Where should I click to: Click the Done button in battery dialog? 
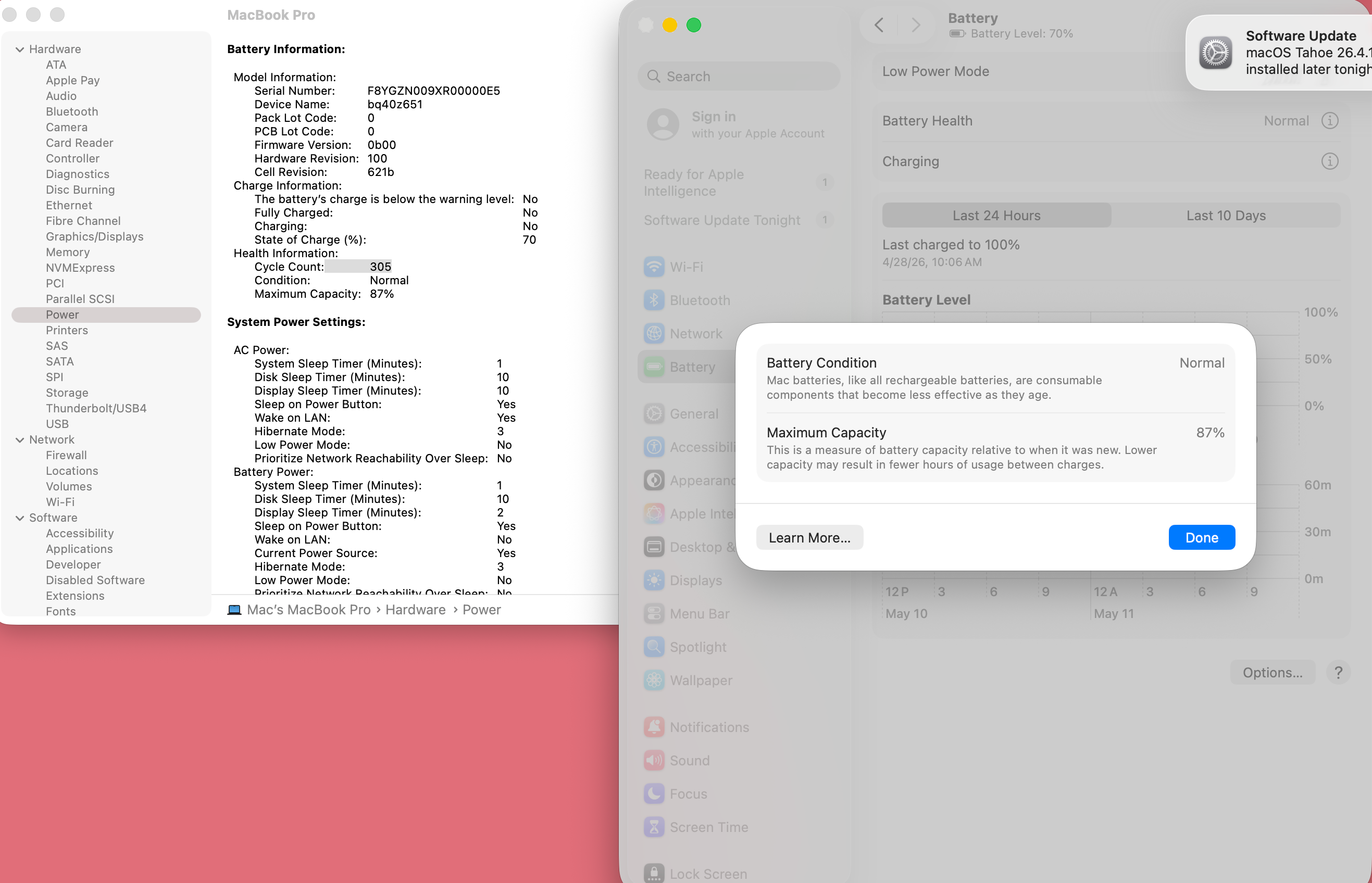1202,537
